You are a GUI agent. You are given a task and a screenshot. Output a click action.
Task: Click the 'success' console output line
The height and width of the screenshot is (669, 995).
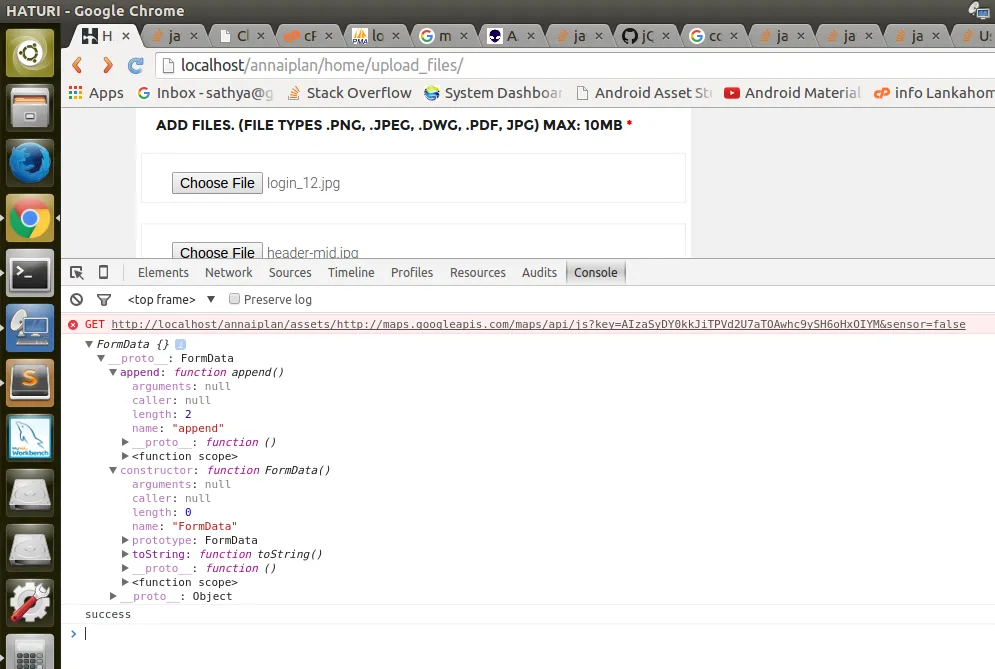tap(108, 614)
